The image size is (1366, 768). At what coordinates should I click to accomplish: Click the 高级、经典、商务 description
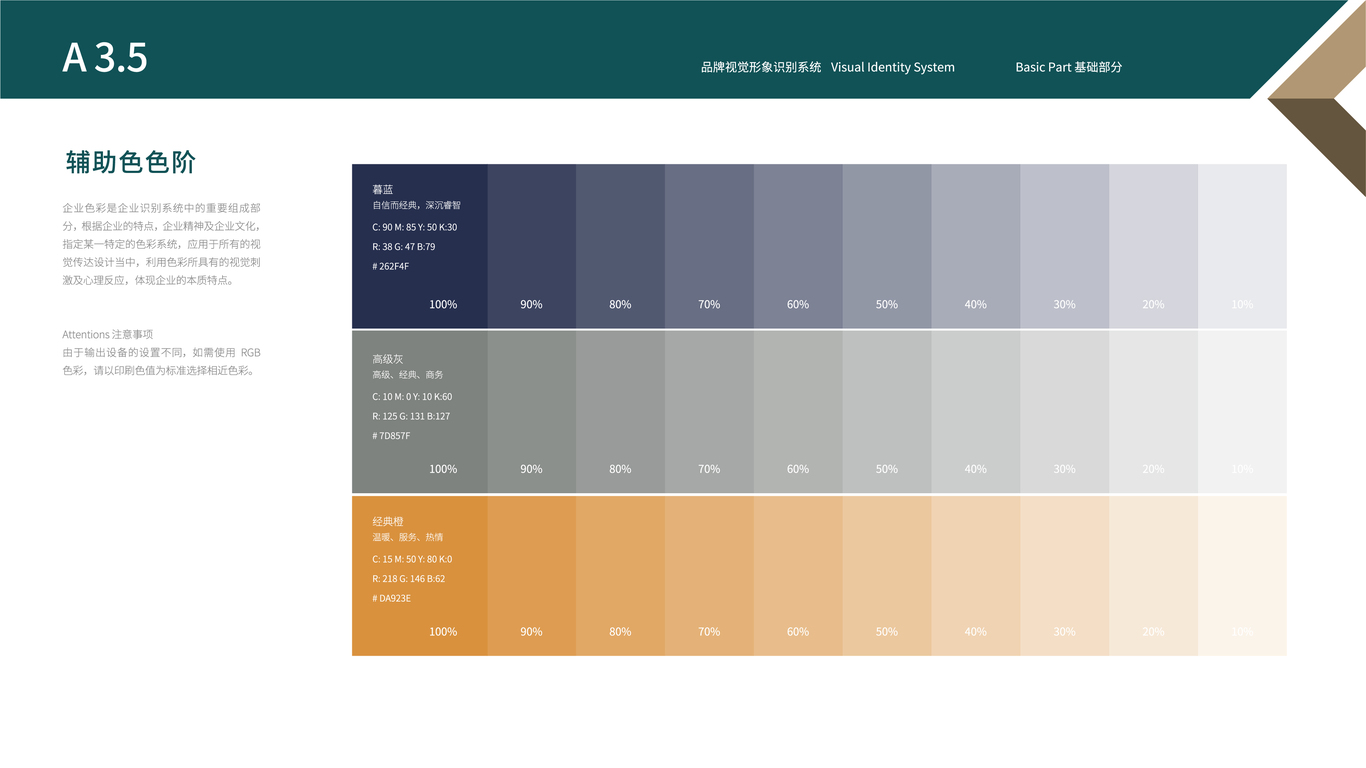tap(408, 375)
